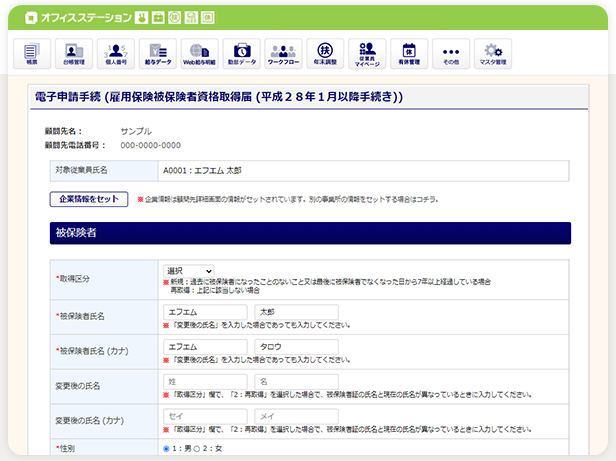This screenshot has width=616, height=461.
Task: Click the 変更後の氏名(カナ) セイ field
Action: pyautogui.click(x=205, y=416)
